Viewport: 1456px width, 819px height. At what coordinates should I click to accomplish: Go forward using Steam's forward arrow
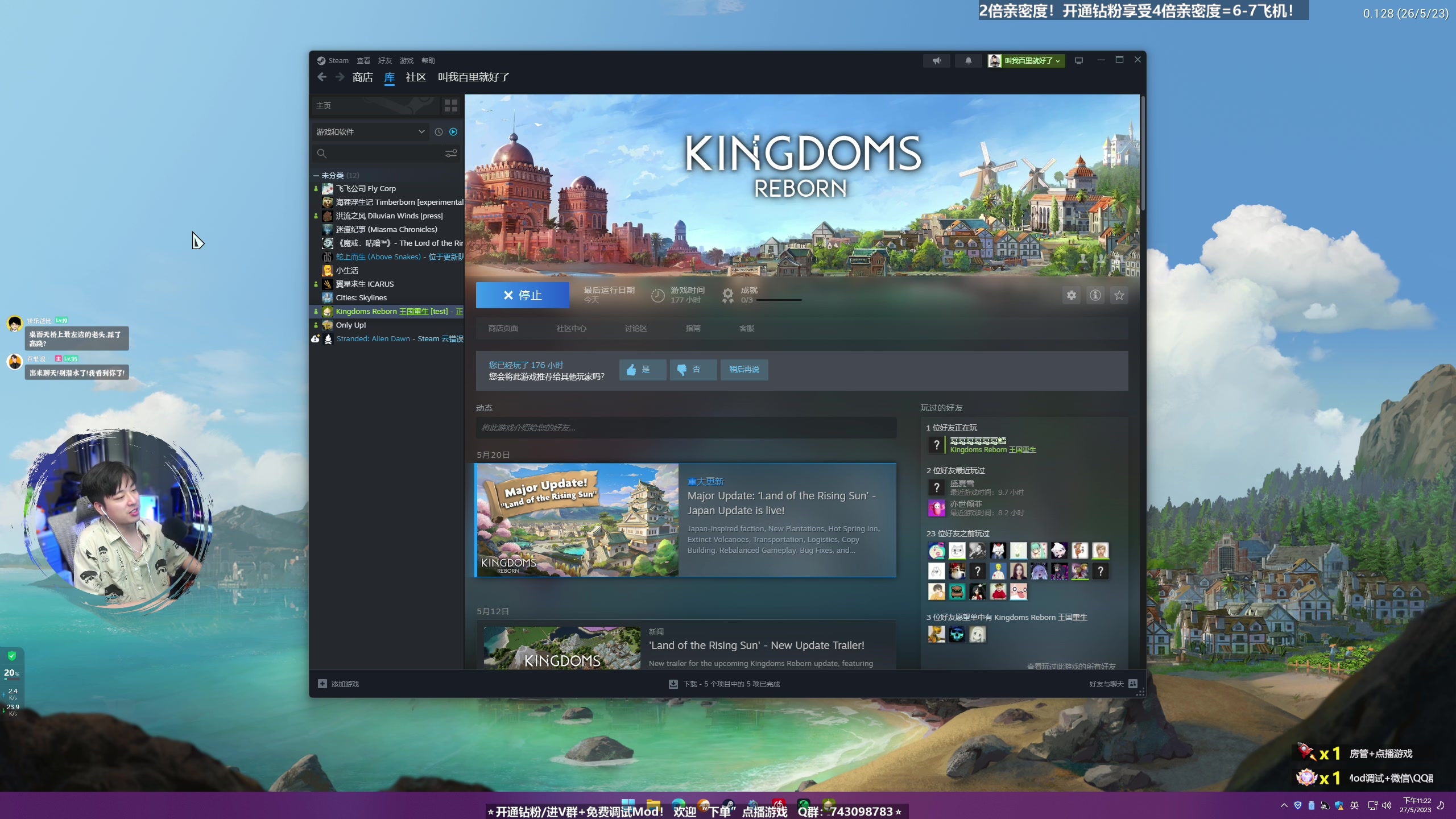(340, 77)
